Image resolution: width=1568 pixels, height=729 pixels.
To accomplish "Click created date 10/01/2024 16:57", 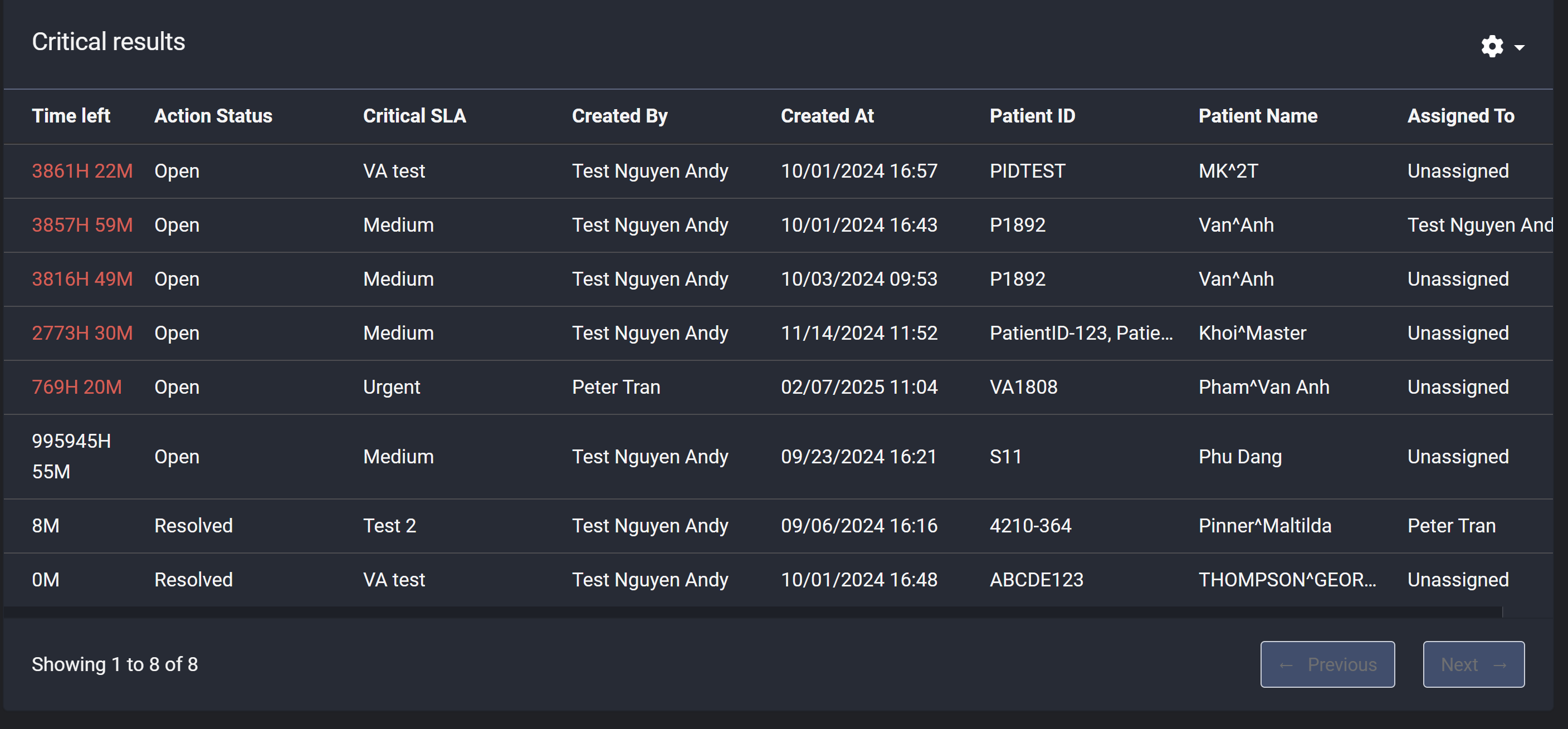I will click(x=859, y=171).
